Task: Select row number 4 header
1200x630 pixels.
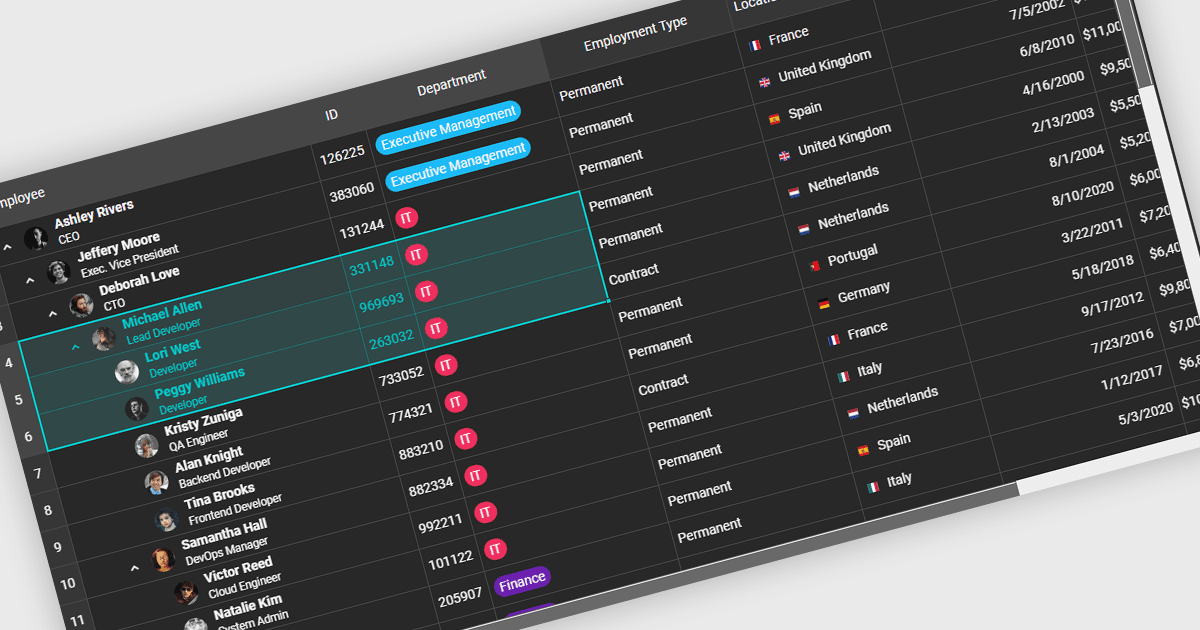Action: [9, 362]
